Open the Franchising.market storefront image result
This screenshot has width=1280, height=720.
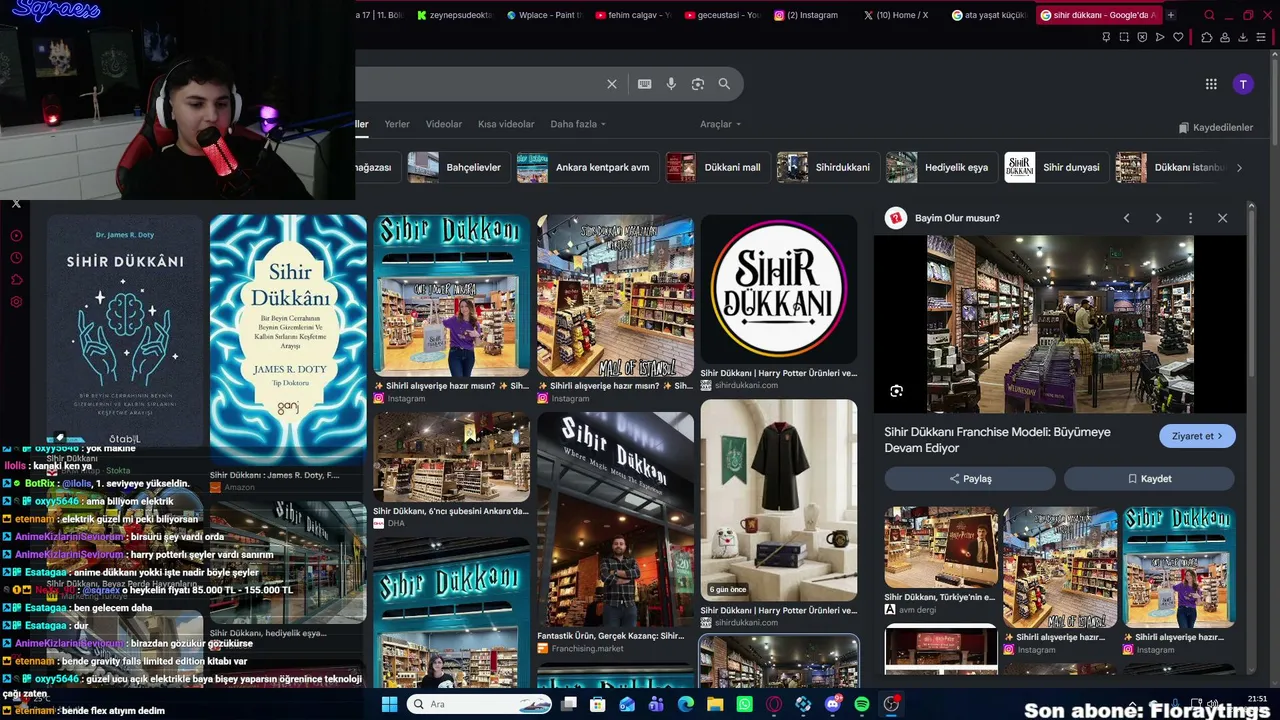point(615,519)
